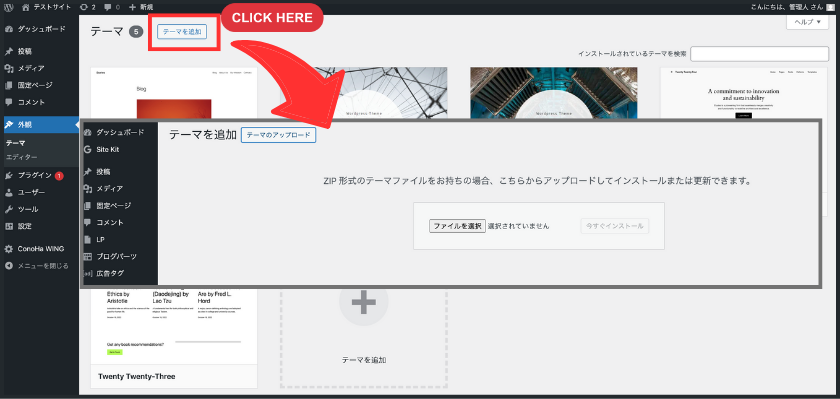Open the comments bubble icon in admin bar
Screen dimensions: 840x399
click(x=108, y=7)
